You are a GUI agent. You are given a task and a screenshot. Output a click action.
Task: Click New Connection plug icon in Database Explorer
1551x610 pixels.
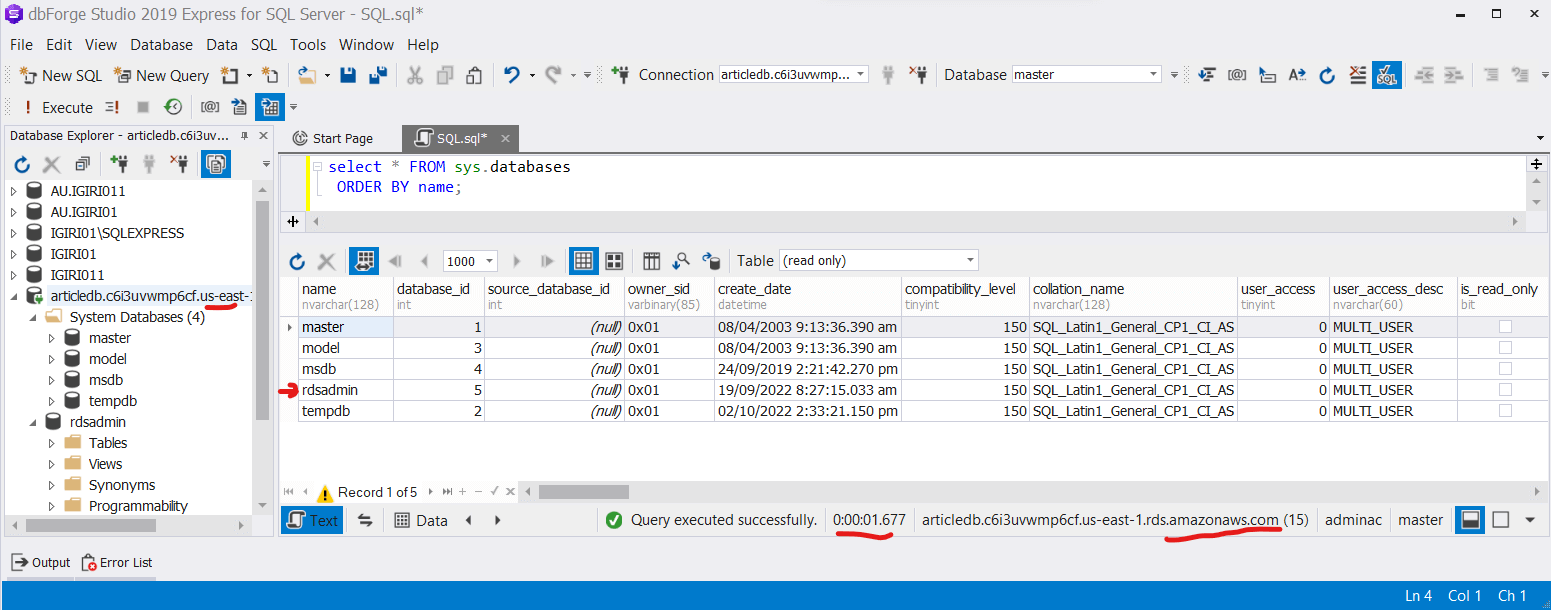click(x=119, y=164)
